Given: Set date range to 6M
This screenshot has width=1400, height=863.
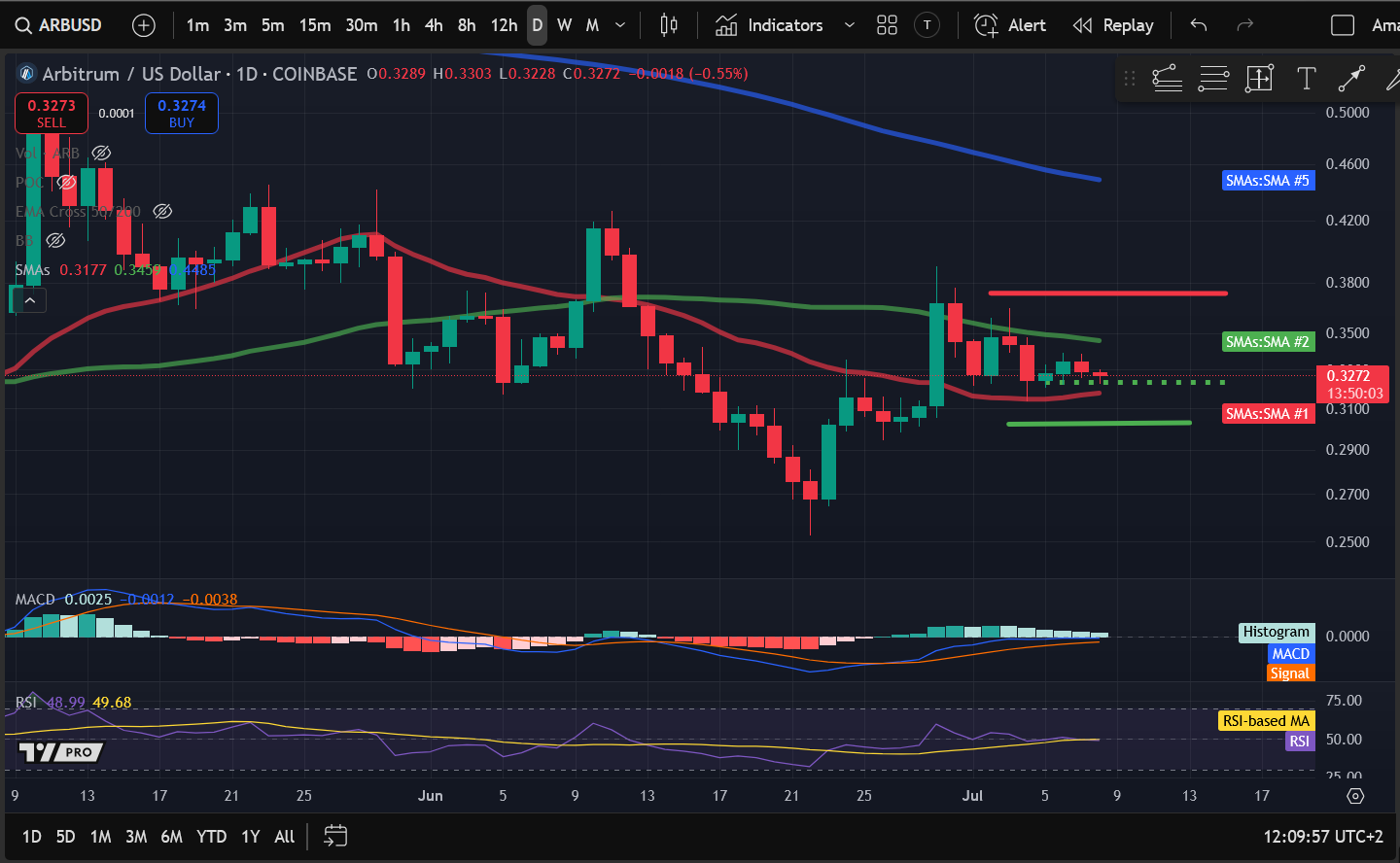Looking at the screenshot, I should (x=171, y=837).
